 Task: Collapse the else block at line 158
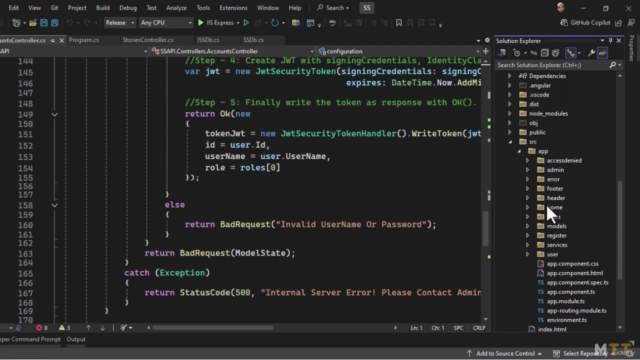[54, 205]
